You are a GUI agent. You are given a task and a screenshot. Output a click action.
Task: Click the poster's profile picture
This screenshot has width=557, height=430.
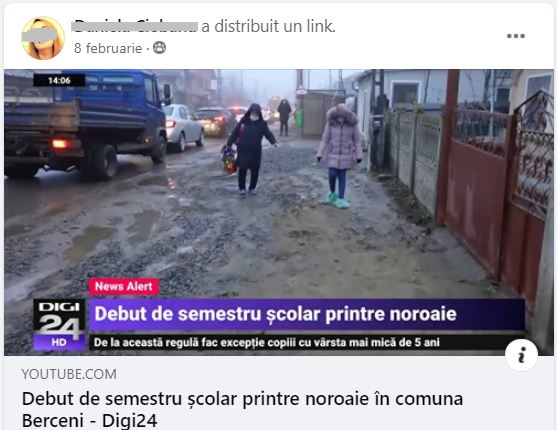(43, 38)
